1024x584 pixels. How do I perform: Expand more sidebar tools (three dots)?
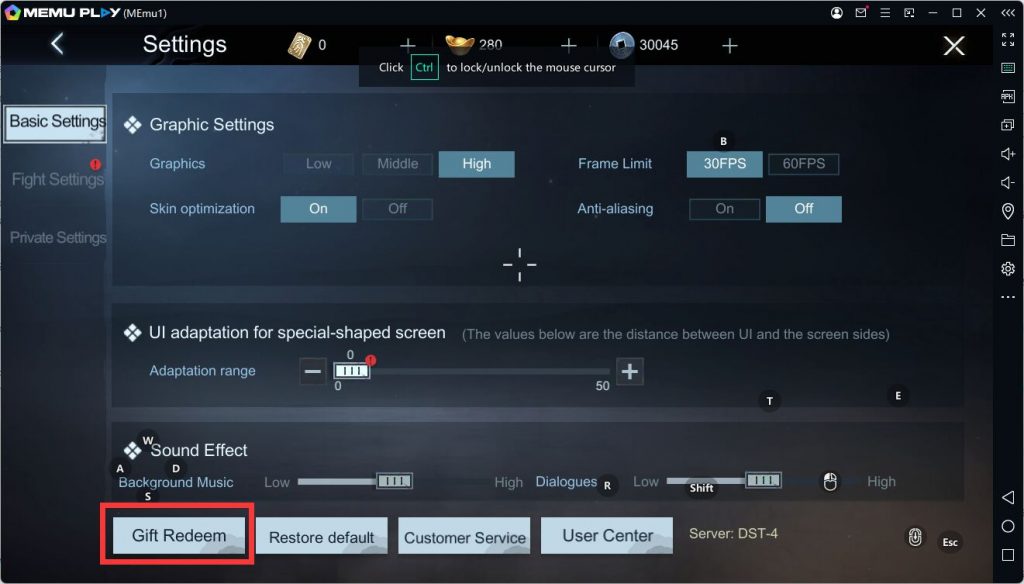(x=1008, y=297)
